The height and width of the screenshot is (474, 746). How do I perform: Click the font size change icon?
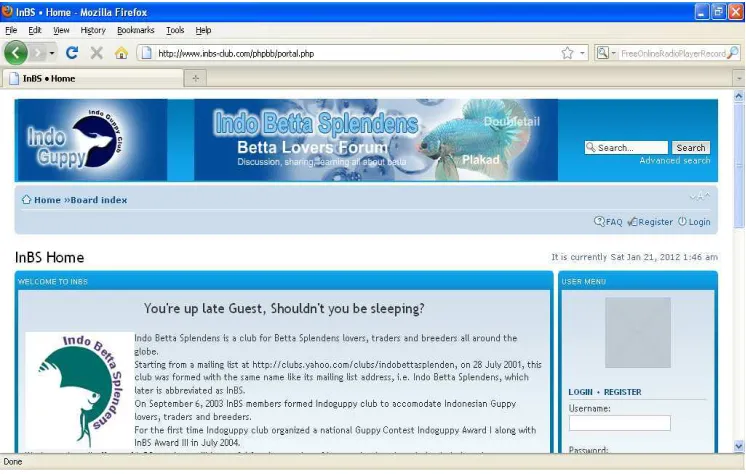point(700,197)
